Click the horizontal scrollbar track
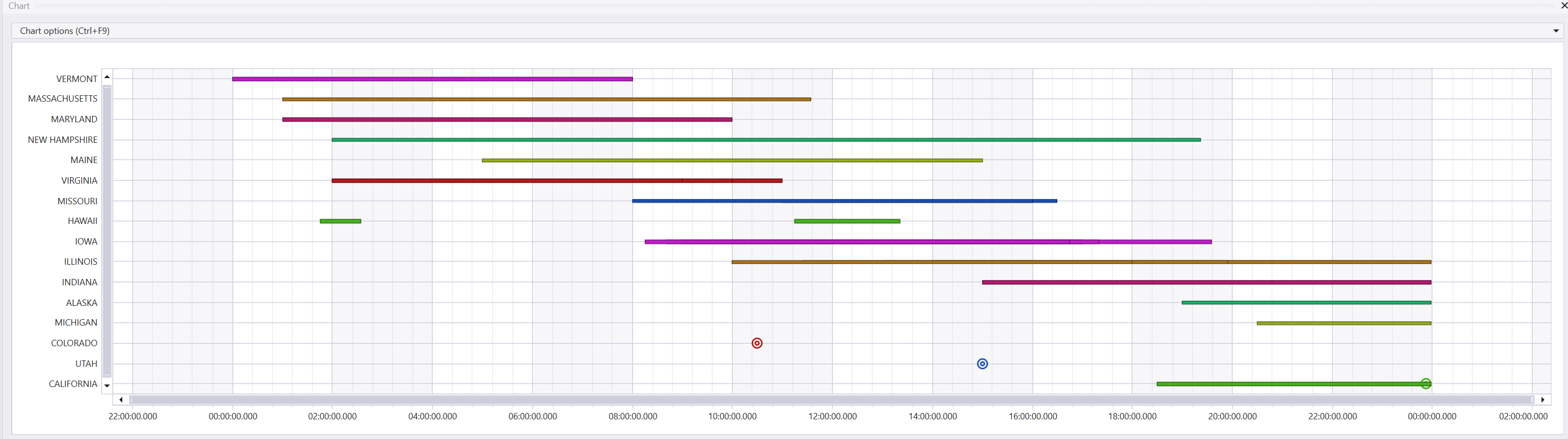The width and height of the screenshot is (1568, 439). (x=831, y=399)
